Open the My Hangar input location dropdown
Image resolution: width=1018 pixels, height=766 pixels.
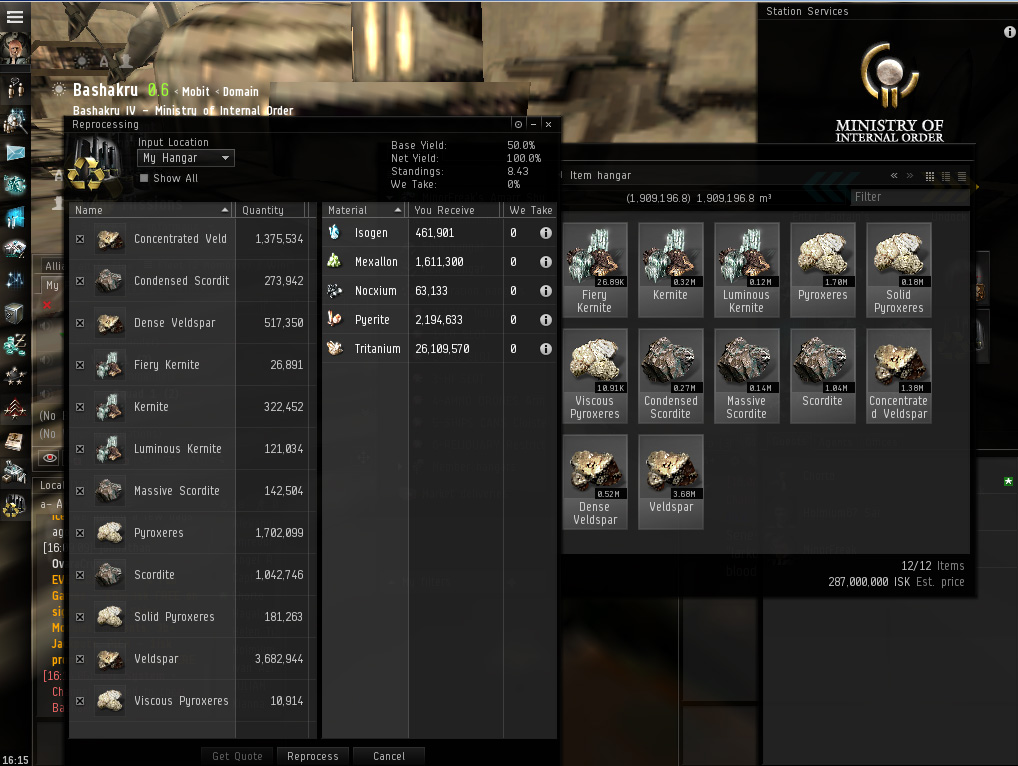186,158
